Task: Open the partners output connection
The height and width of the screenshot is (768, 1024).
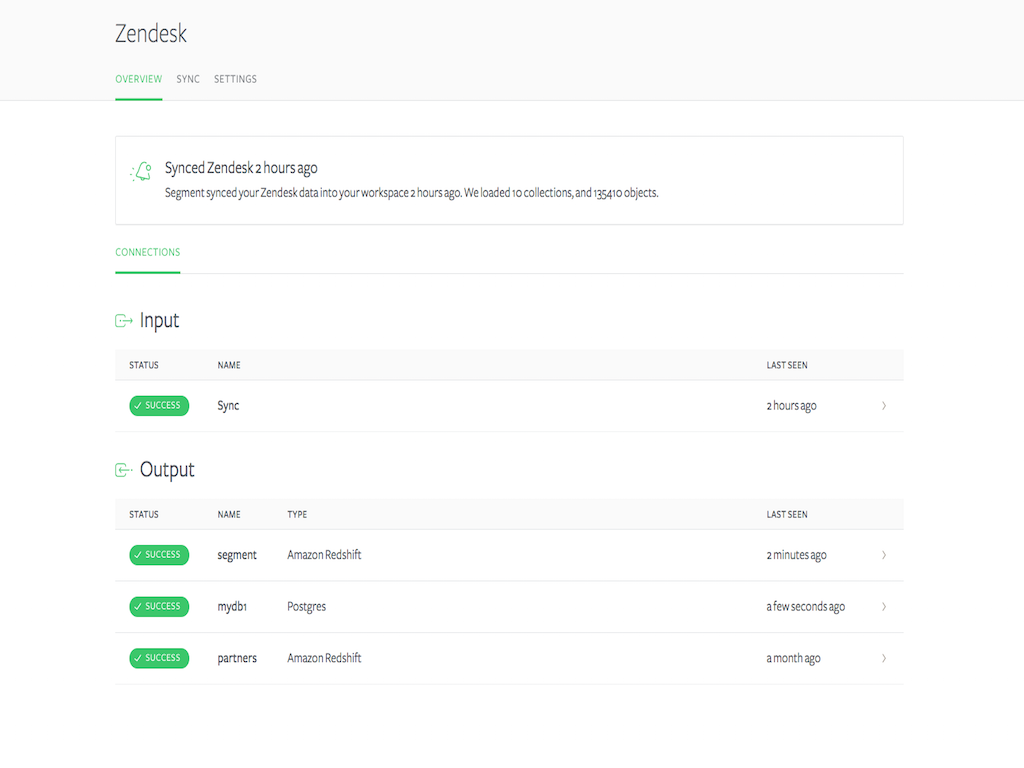Action: pos(237,659)
